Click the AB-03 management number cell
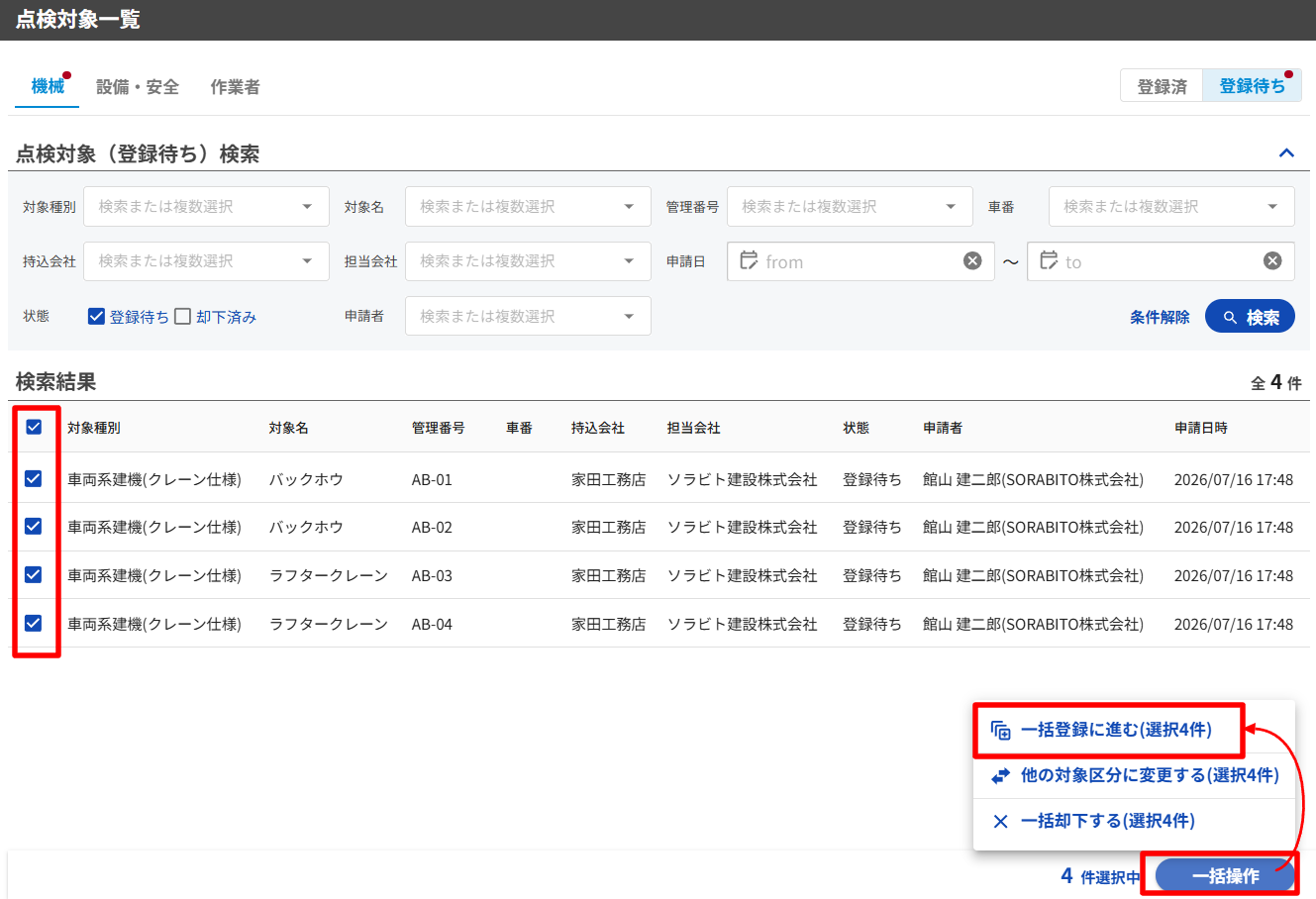The image size is (1316, 899). [x=432, y=575]
